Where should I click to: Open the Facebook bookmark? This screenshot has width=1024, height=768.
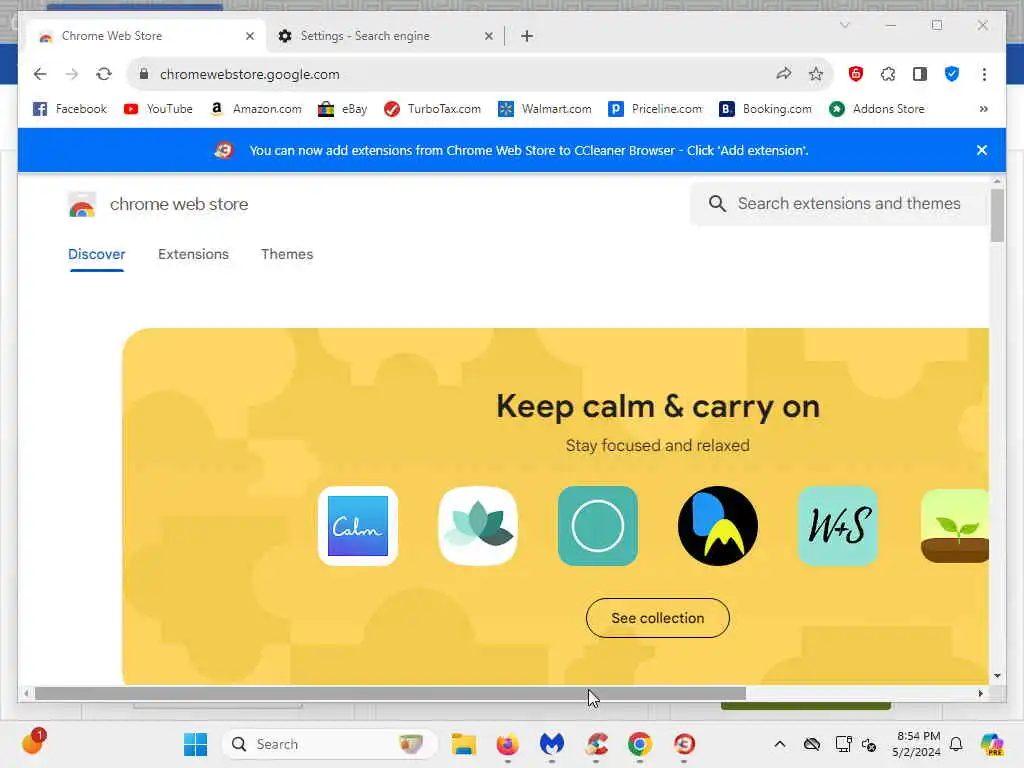click(69, 109)
